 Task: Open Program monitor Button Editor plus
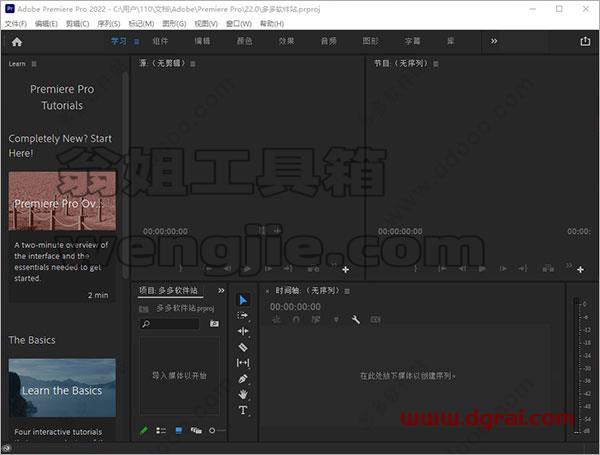pos(580,270)
